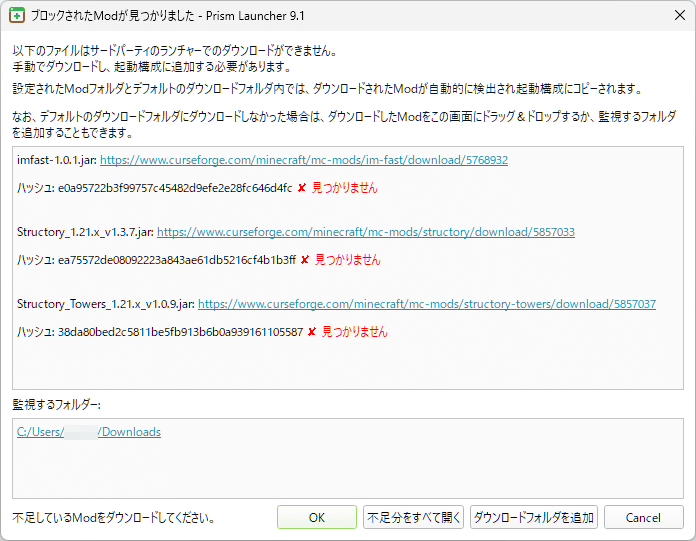This screenshot has width=696, height=541.
Task: Close the blocked mods dialog
Action: pos(680,16)
